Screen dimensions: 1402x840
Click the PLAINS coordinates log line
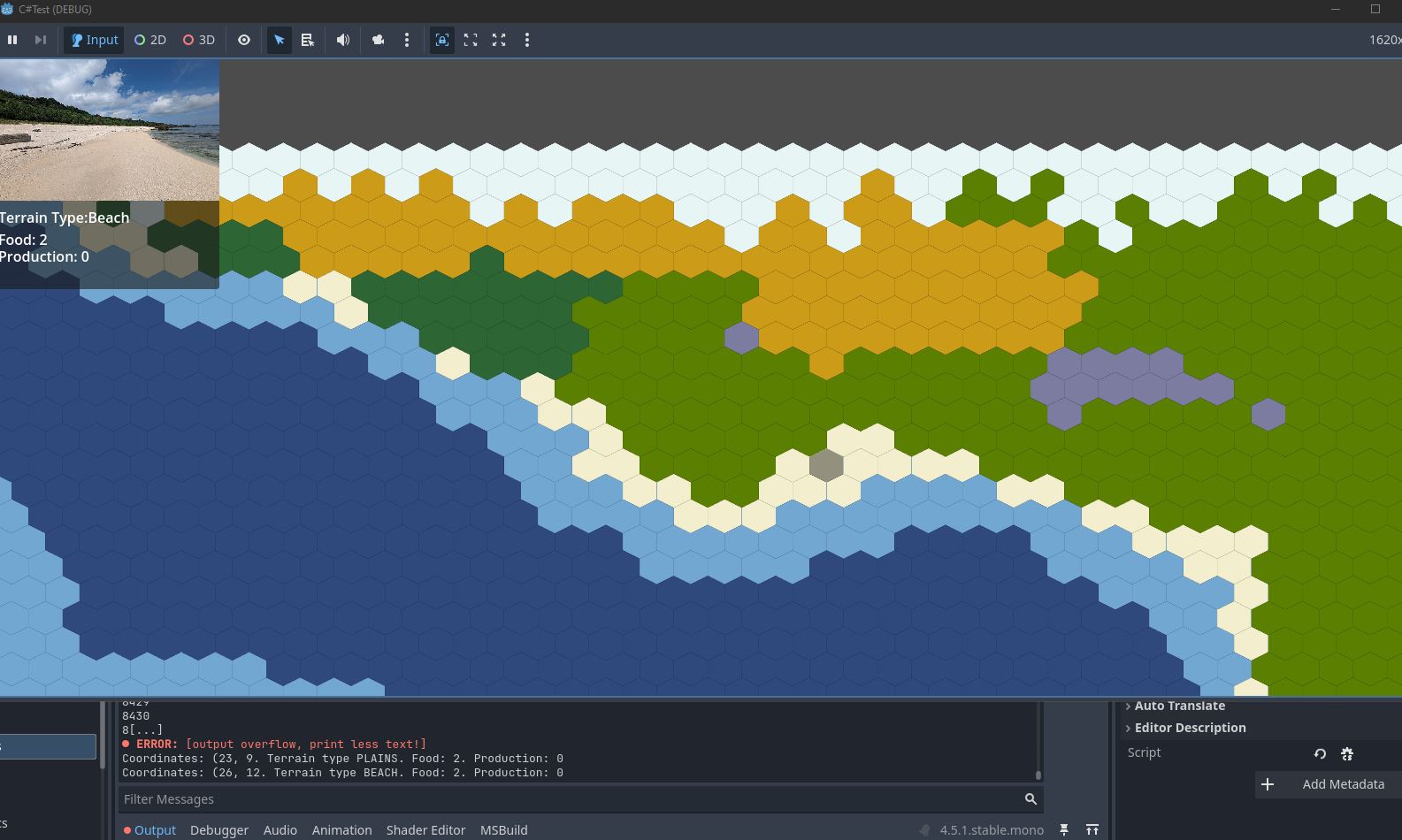[x=342, y=759]
